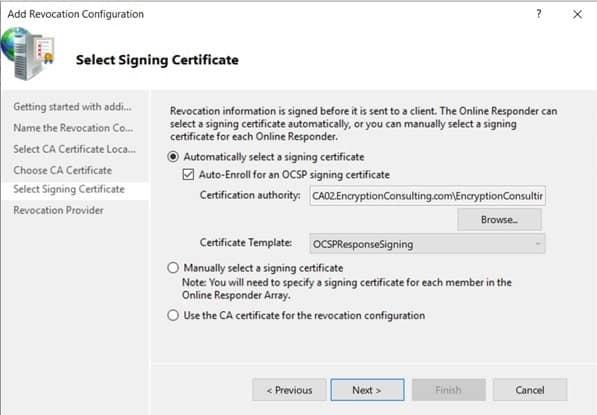Click the Certification authority text field
This screenshot has width=597, height=415.
tap(427, 196)
